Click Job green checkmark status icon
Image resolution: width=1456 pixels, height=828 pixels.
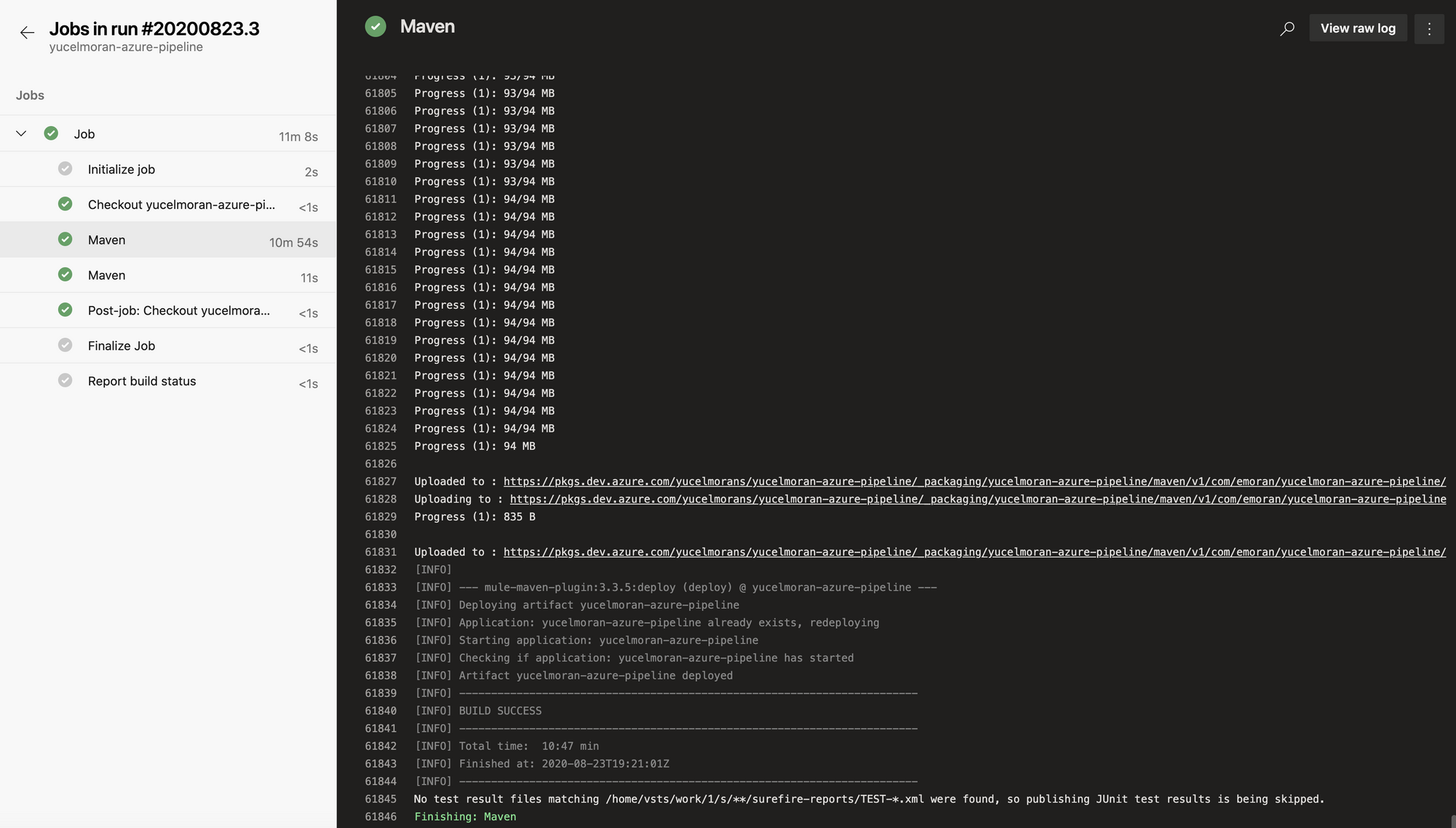(51, 133)
